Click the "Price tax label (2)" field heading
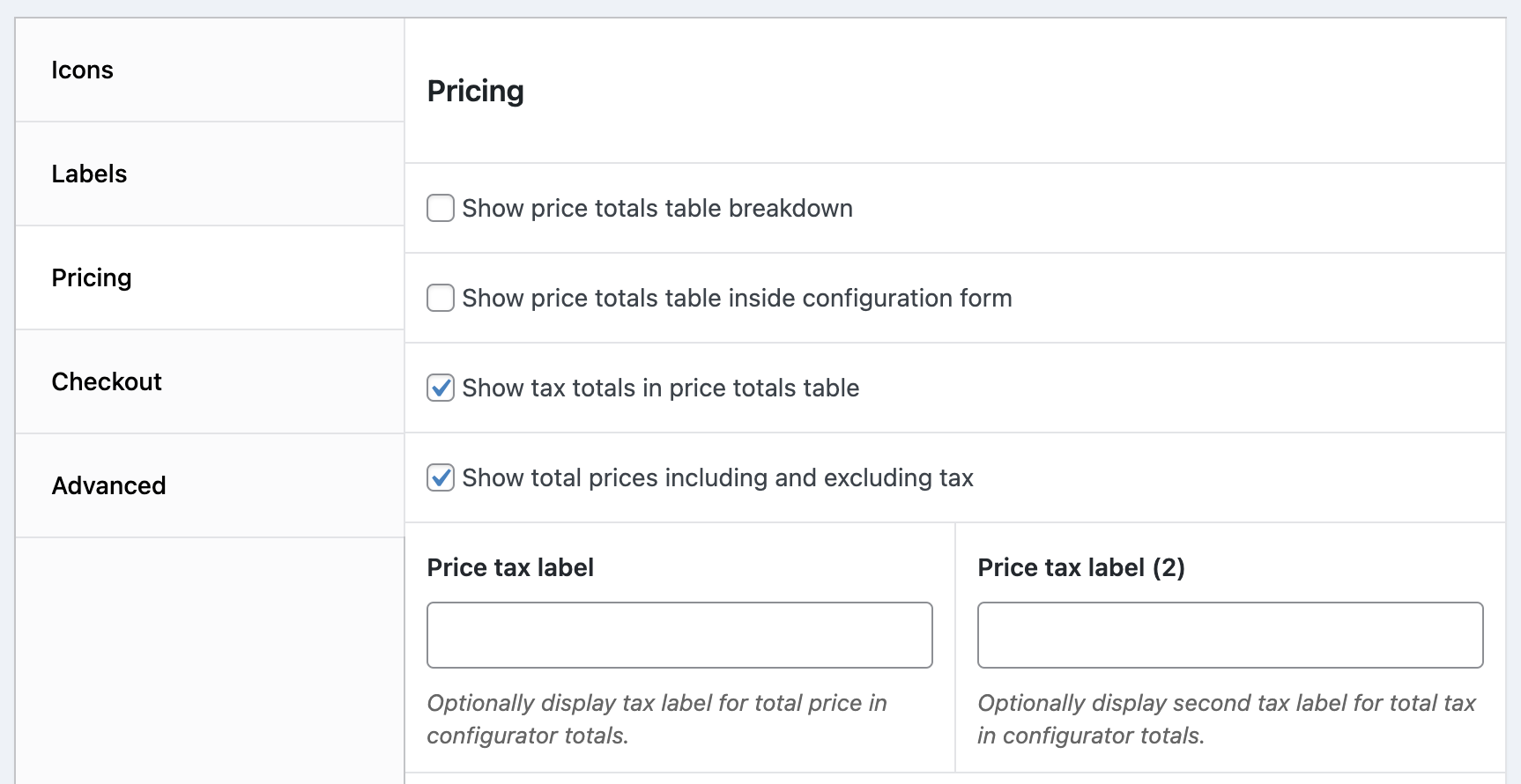This screenshot has width=1521, height=784. click(1081, 568)
